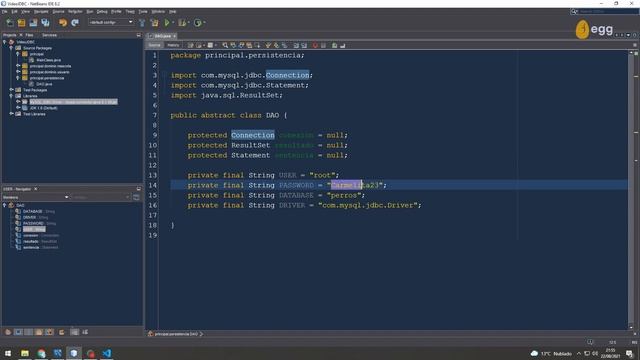Toggle Fully Qualify Names in the Navigator footer
Screen dimensions: 640x360
[62, 332]
